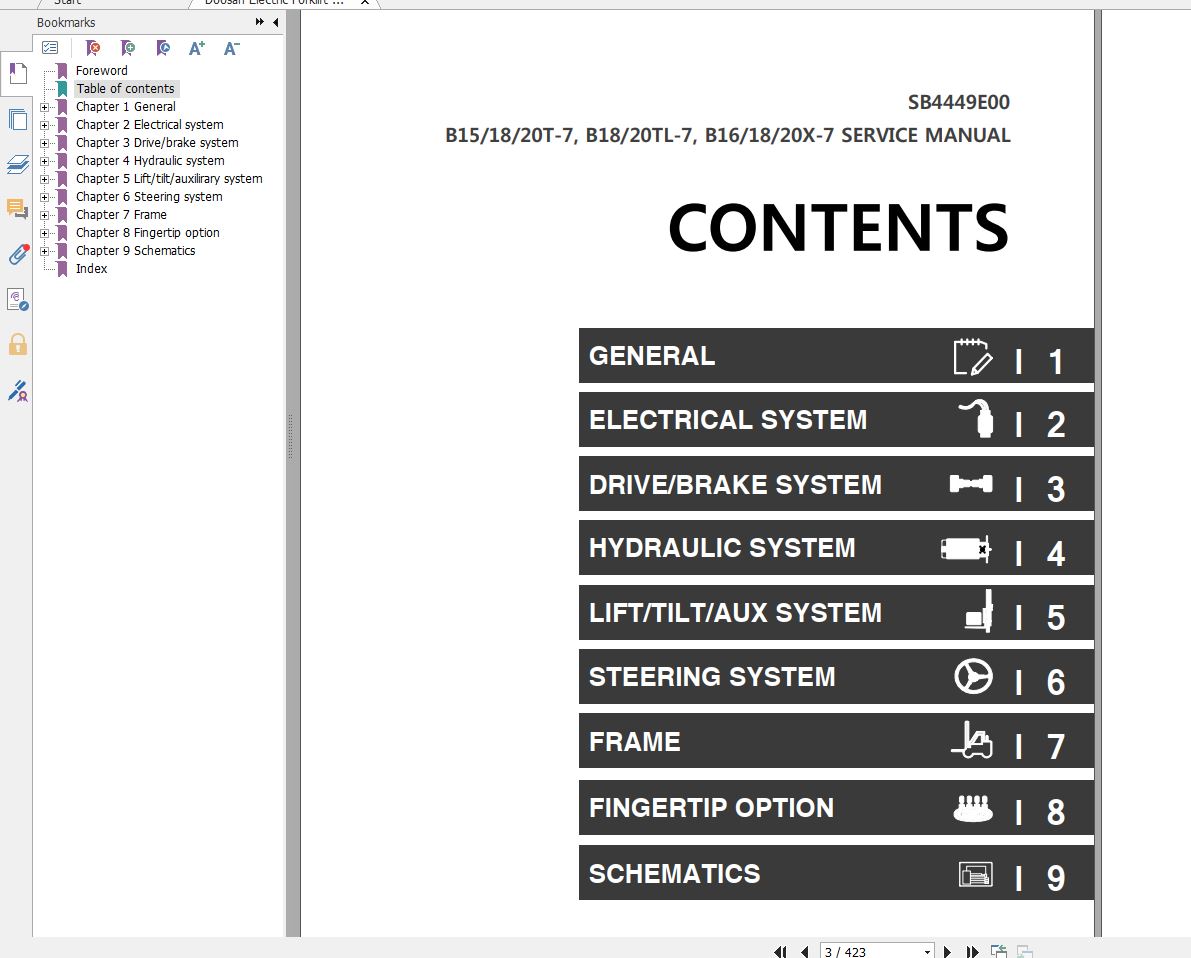Click the SERVICE MANUAL title line
The image size is (1191, 958).
[x=728, y=135]
